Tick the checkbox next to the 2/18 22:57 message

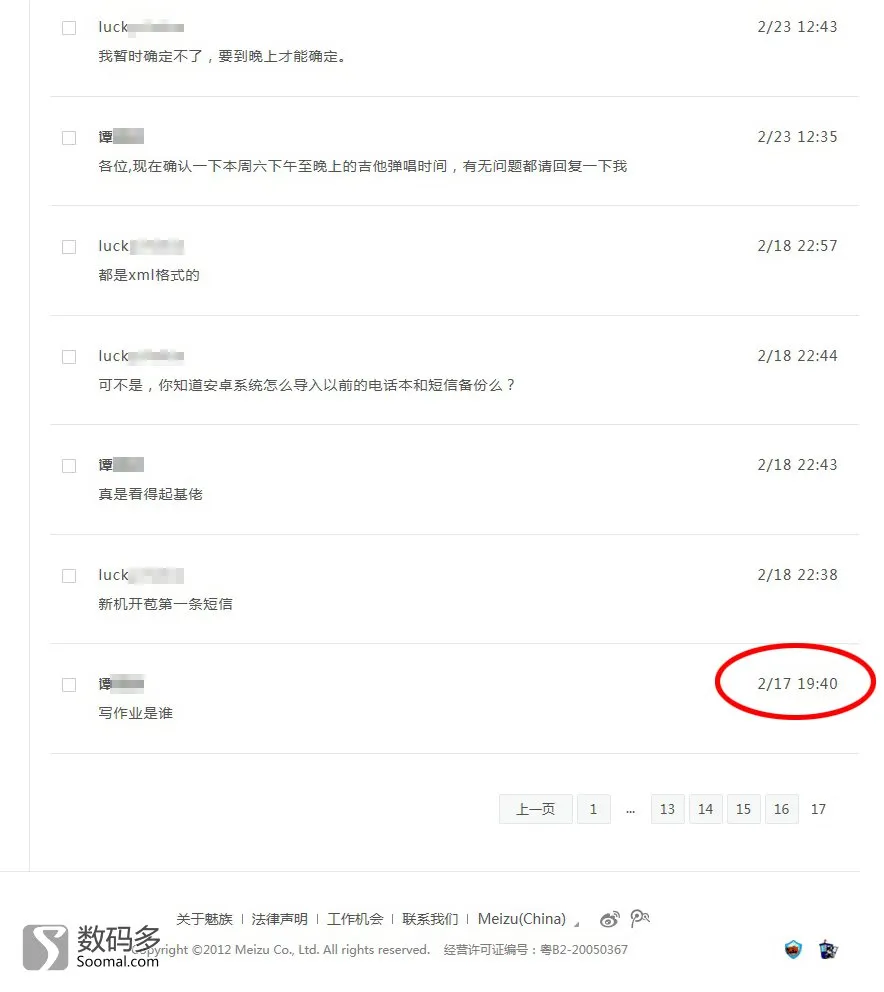(x=69, y=247)
